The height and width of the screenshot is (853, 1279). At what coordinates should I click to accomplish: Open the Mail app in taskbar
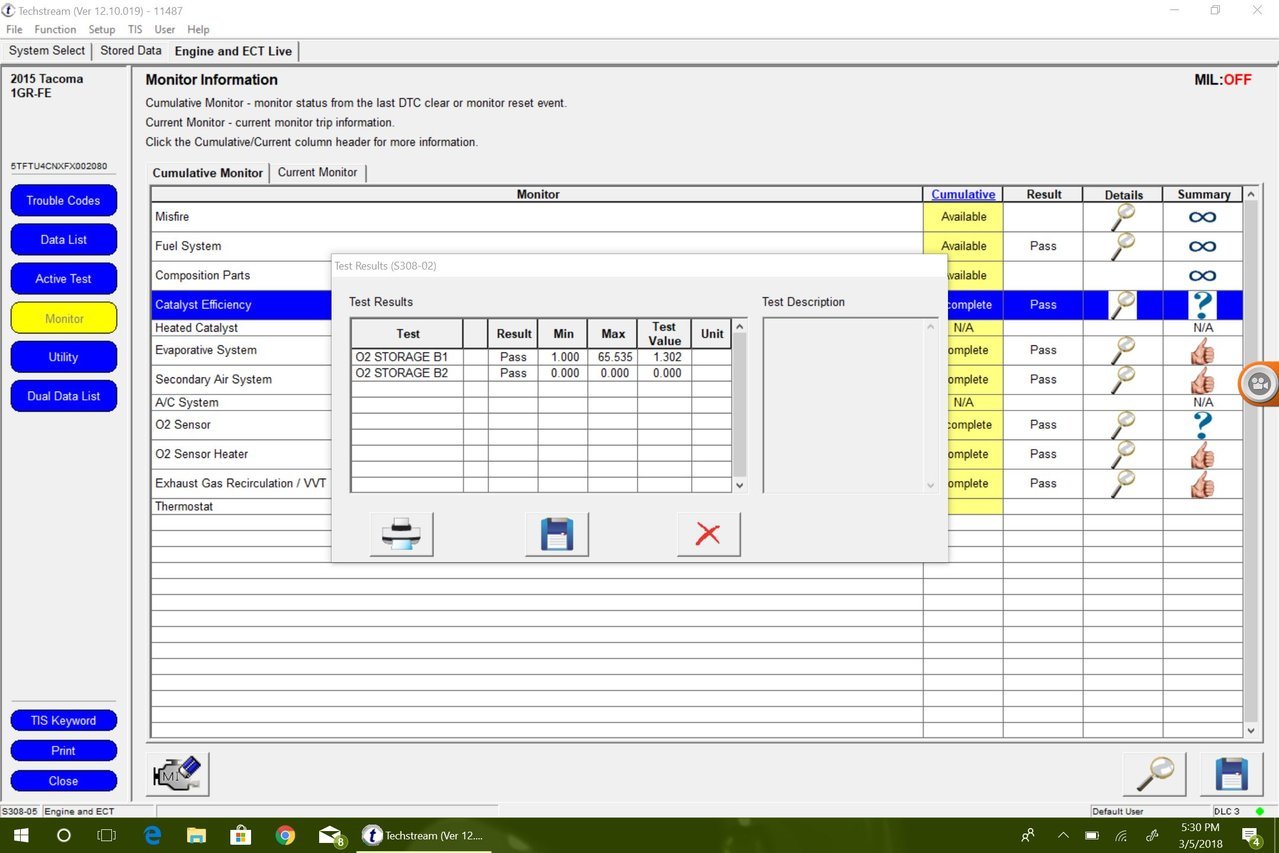331,835
